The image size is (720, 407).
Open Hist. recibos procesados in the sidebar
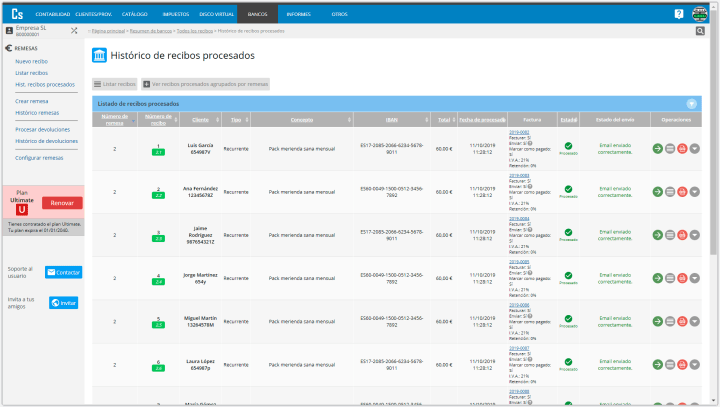pos(45,85)
